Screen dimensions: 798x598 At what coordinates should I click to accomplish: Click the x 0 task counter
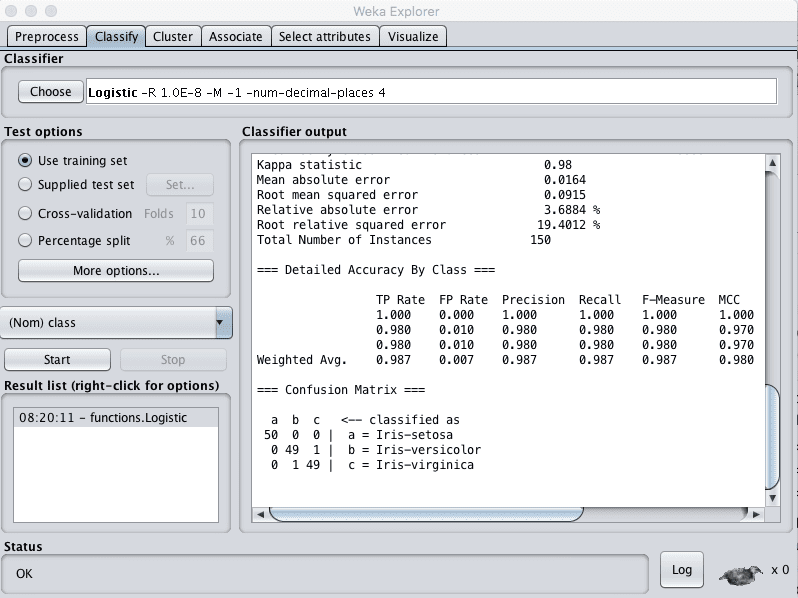coord(780,570)
